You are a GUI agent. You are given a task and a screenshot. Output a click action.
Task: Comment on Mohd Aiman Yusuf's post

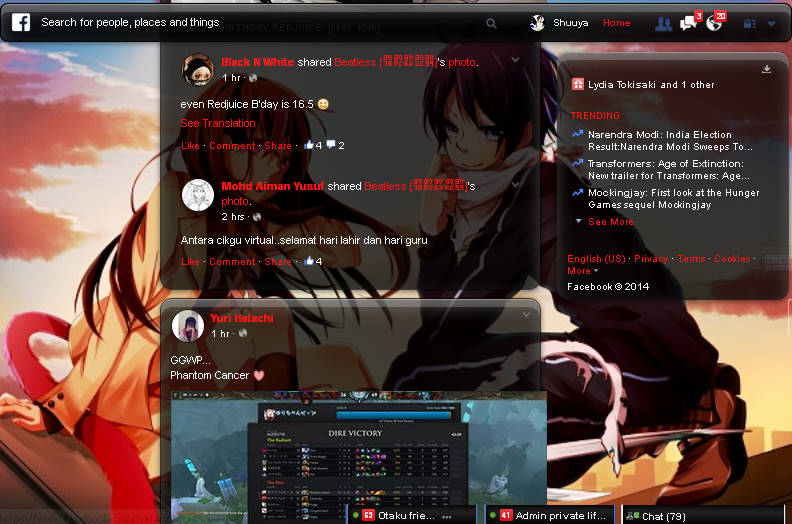click(x=232, y=262)
